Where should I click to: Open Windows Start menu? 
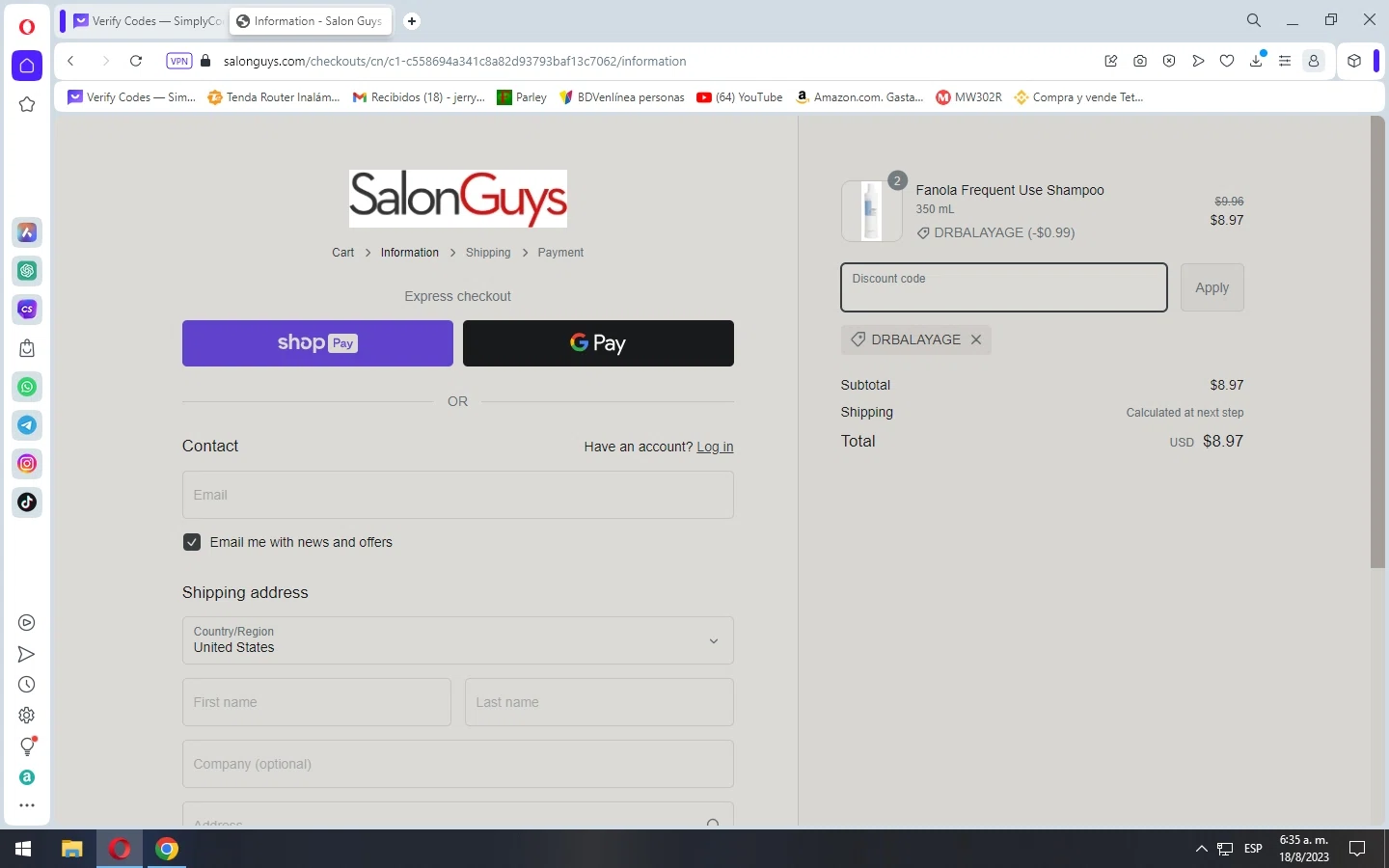23,849
